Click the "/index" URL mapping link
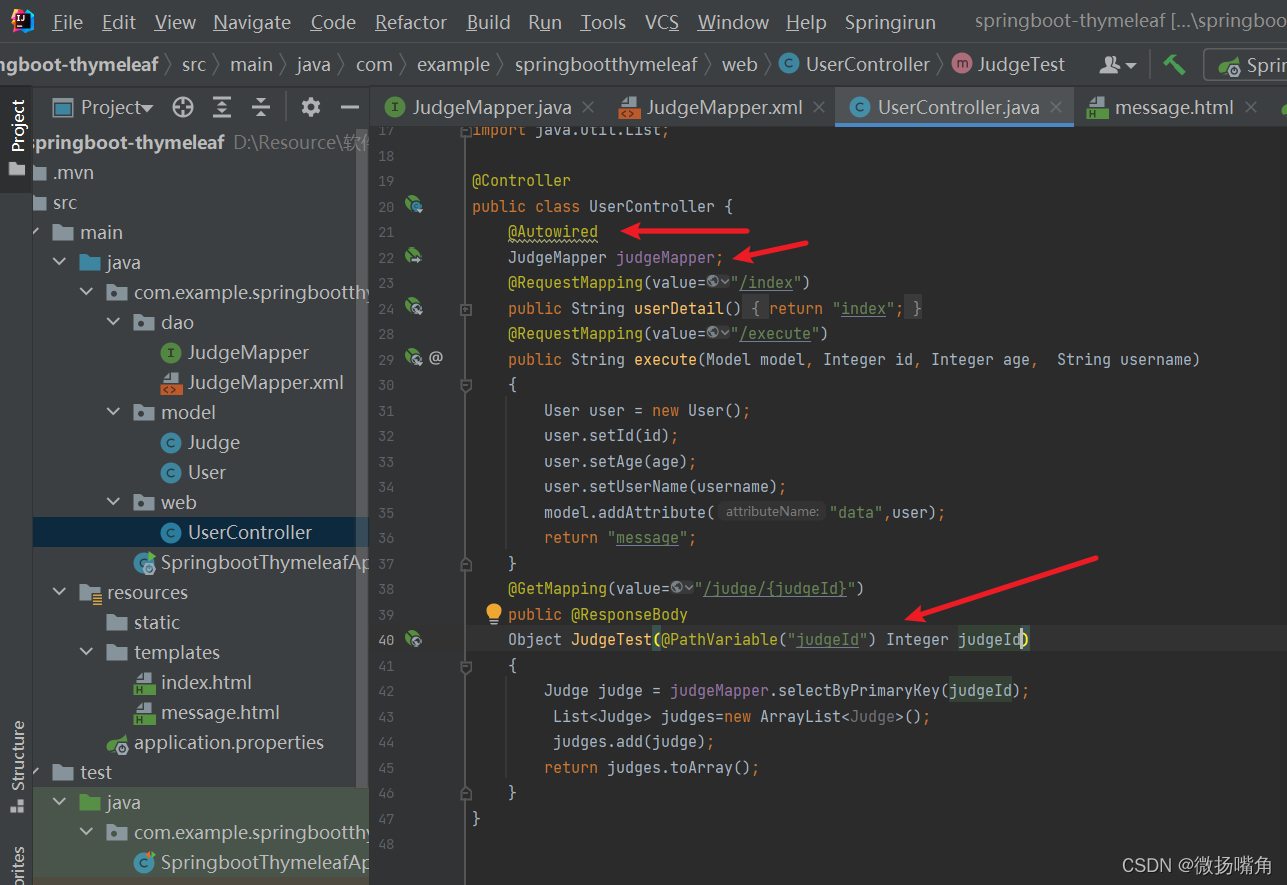Screen dimensions: 1287x885 coord(767,283)
